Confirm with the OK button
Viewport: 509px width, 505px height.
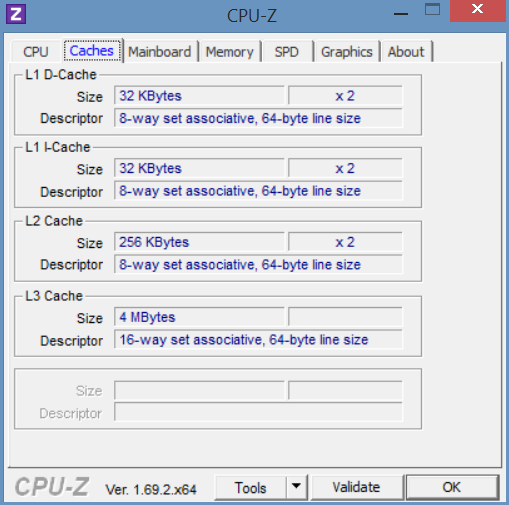(452, 487)
